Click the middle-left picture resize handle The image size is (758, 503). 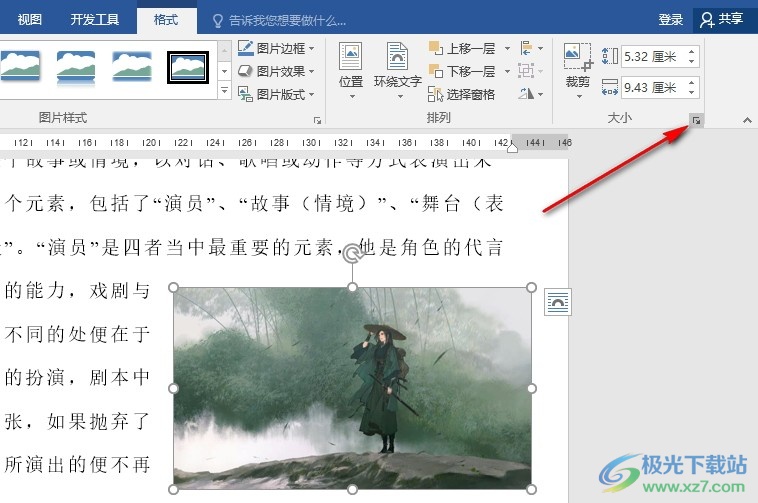pyautogui.click(x=174, y=388)
